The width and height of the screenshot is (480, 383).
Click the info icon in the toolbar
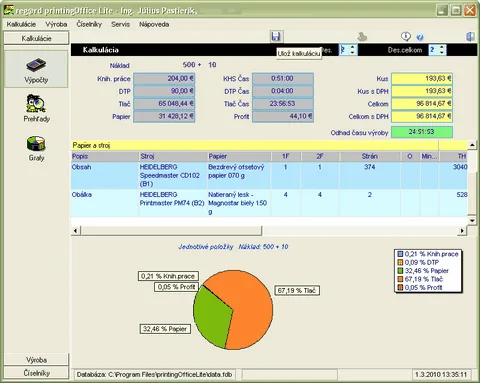pos(406,36)
